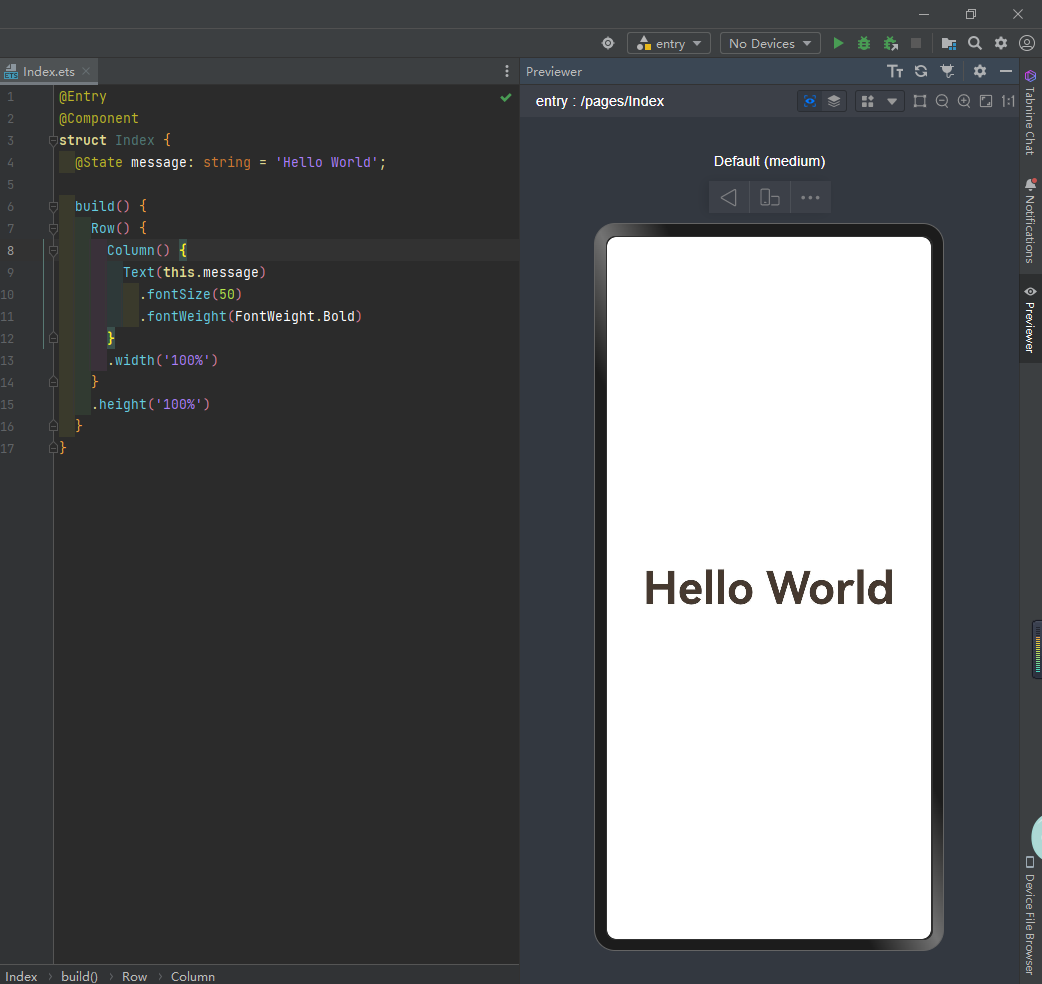Click fold end marker on line 12
Screen dimensions: 1042x984
(53, 338)
